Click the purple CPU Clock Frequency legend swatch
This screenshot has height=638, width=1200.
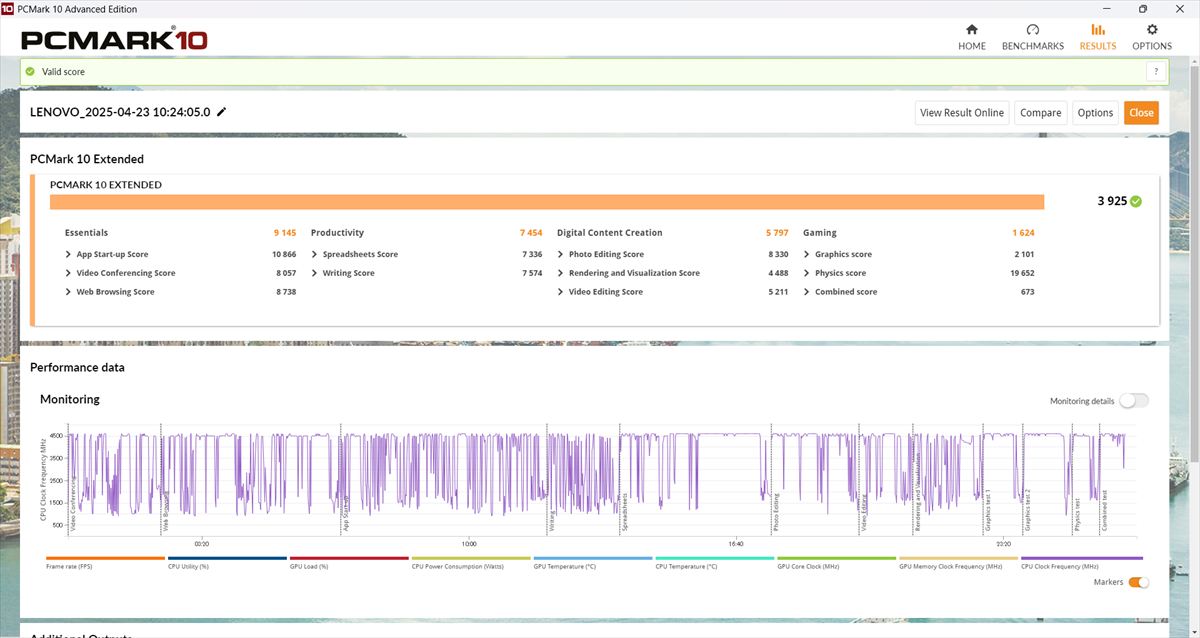1081,558
